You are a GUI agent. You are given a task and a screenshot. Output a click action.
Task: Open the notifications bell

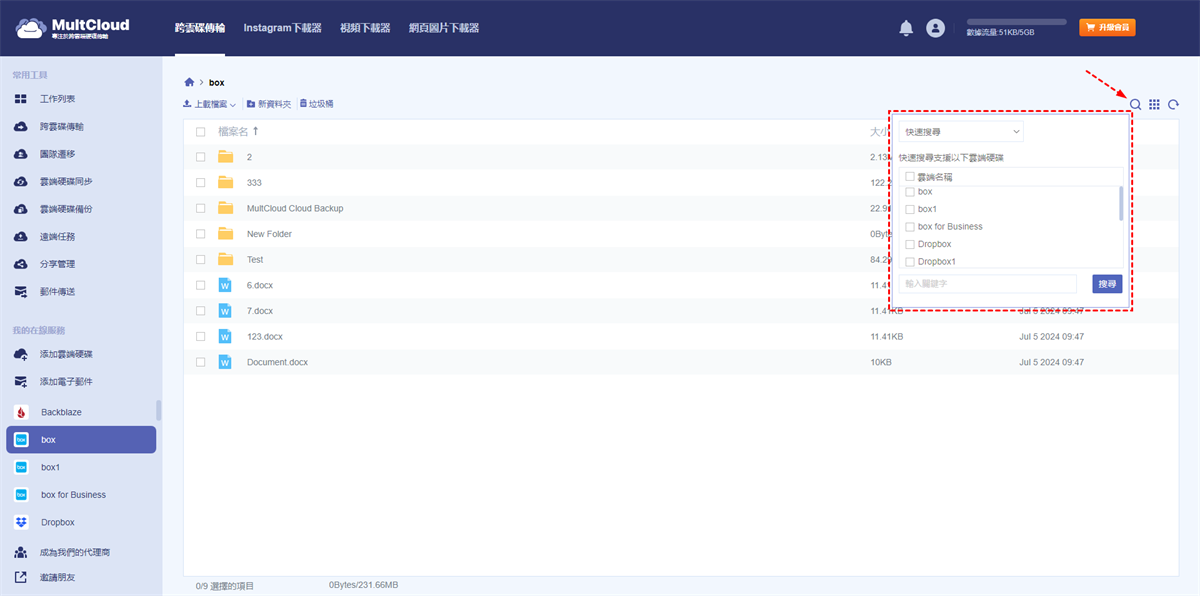[x=906, y=28]
